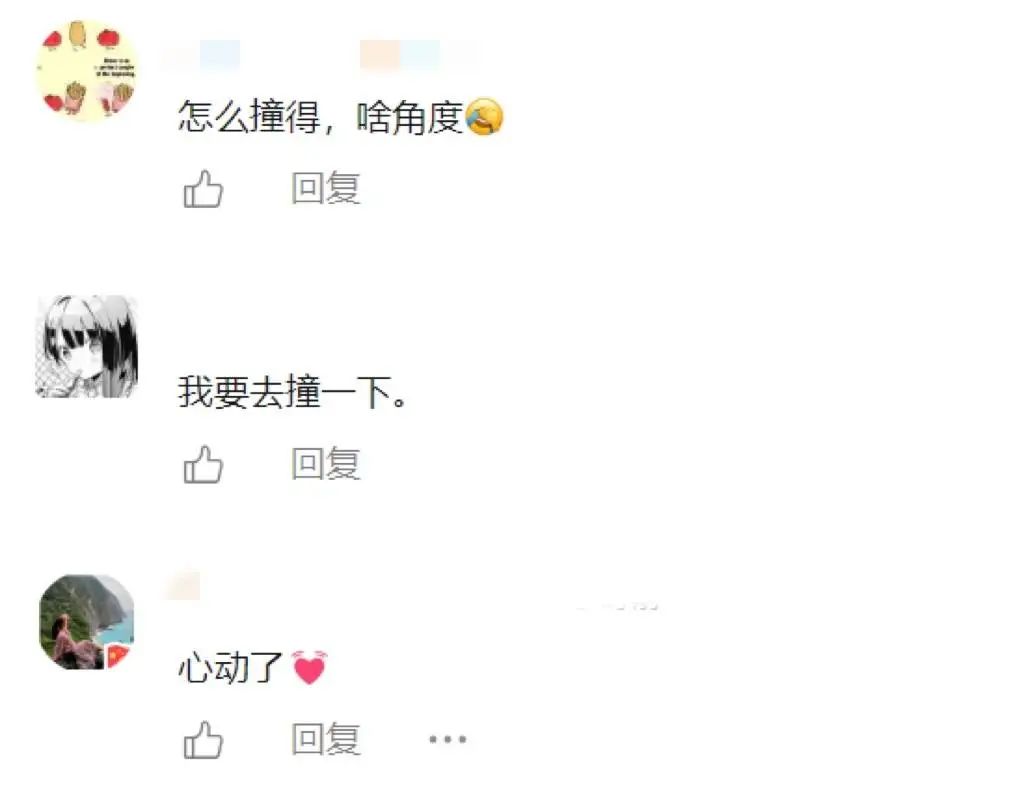
Task: Open the blurred replied-to username in the first comment
Action: pos(417,55)
